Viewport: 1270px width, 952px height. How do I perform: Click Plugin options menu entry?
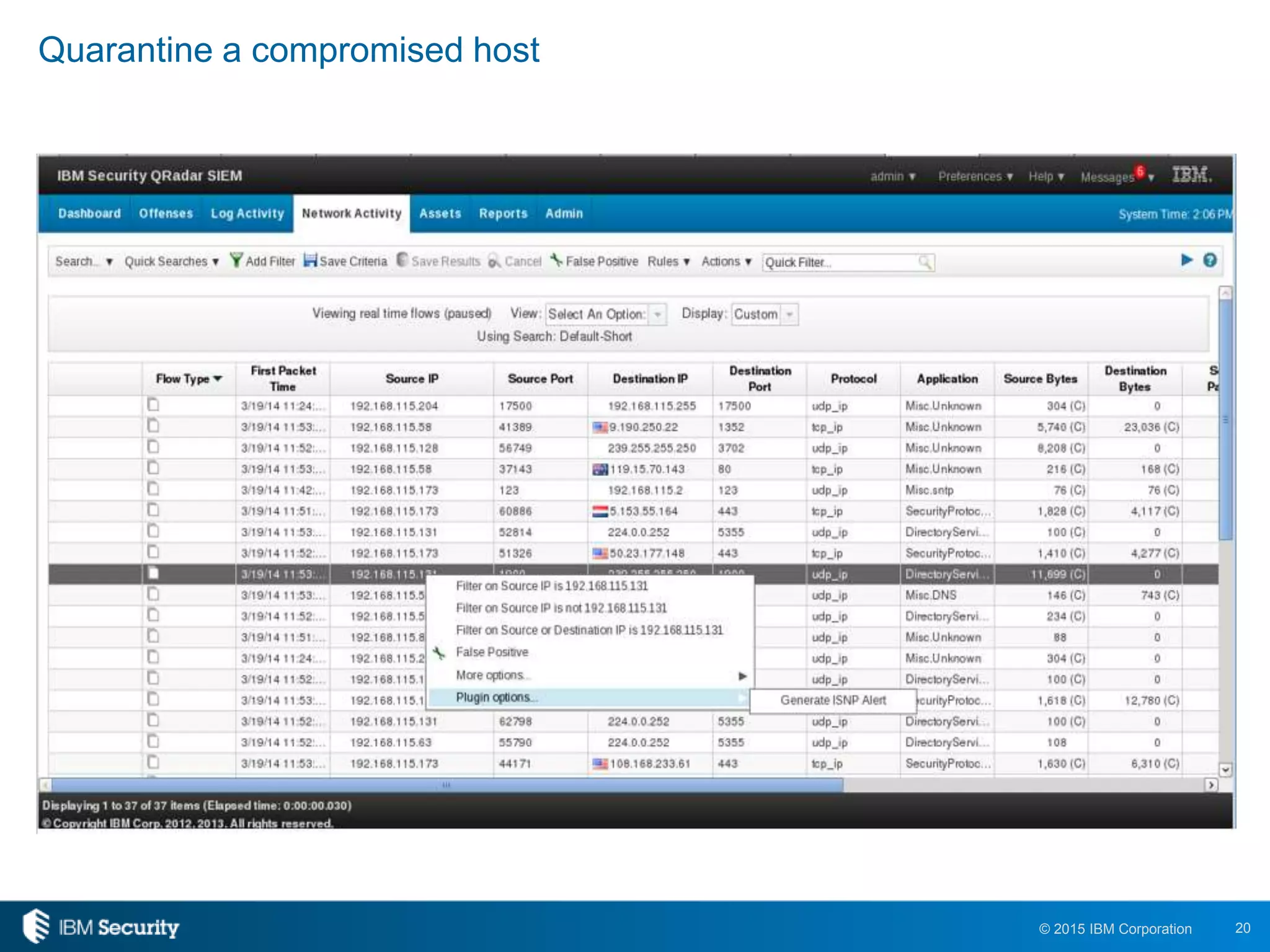[x=590, y=698]
